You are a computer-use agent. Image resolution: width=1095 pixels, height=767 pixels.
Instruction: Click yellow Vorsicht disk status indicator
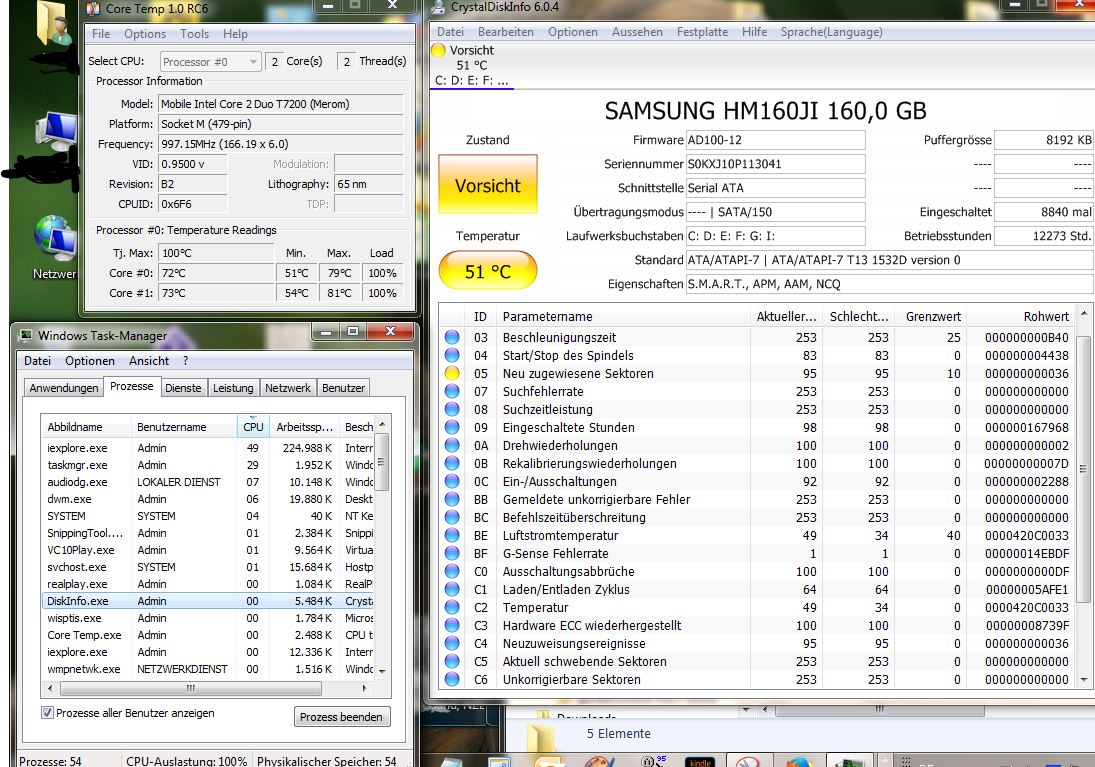[x=438, y=50]
